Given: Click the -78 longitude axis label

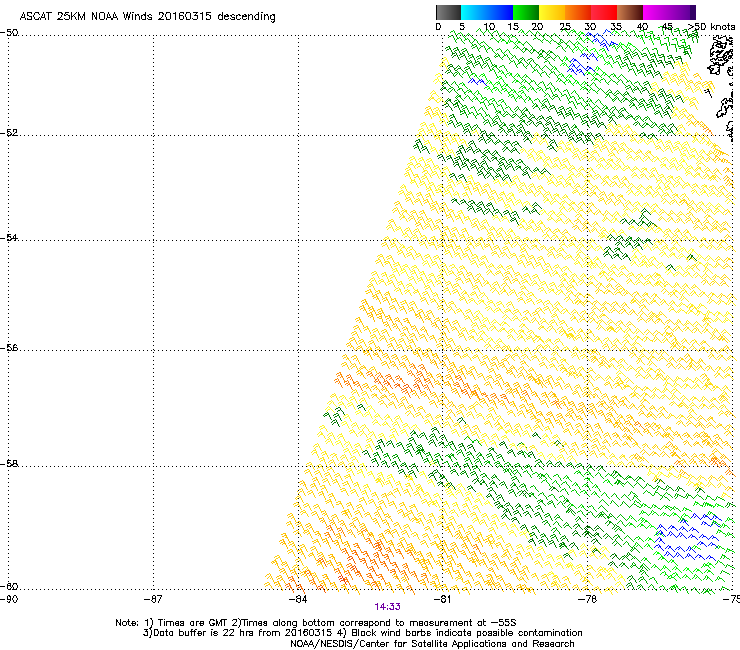Looking at the screenshot, I should click(587, 599).
